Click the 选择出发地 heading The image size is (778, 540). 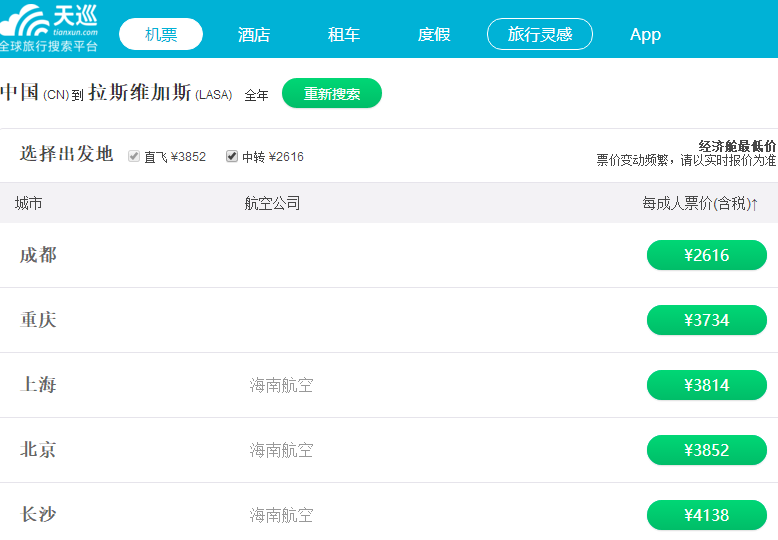(x=66, y=154)
